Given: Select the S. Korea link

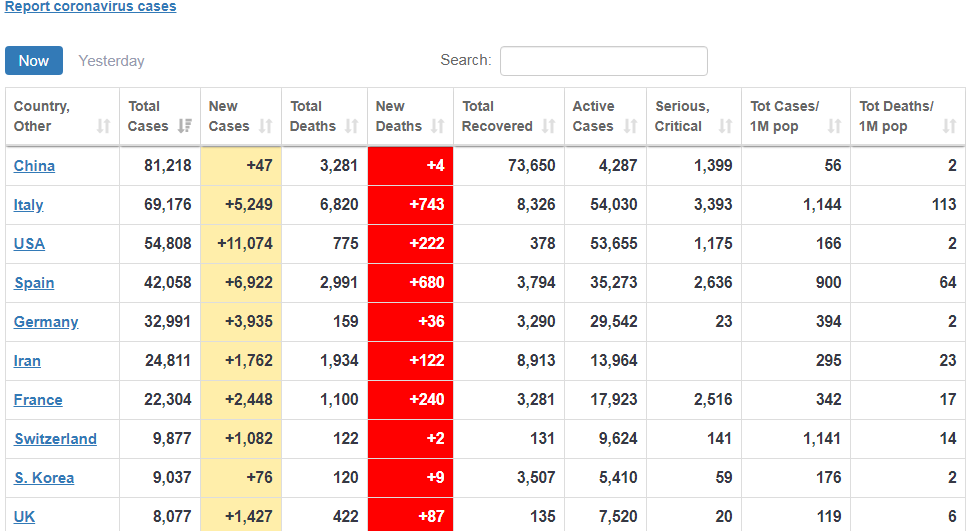Looking at the screenshot, I should click(44, 478).
